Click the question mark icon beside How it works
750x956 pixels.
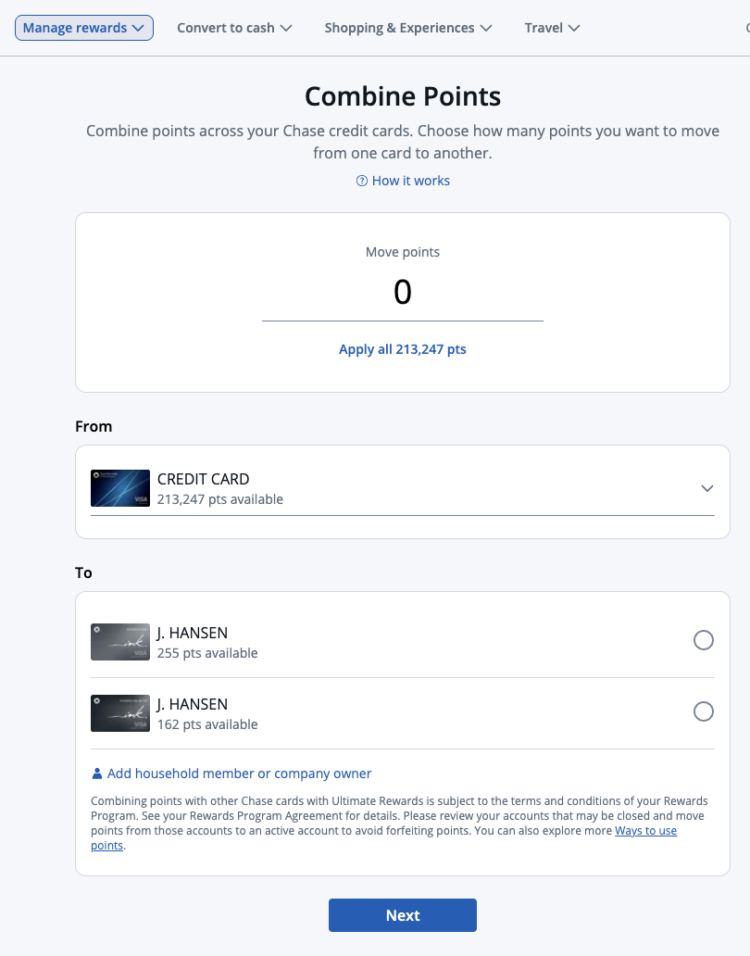360,181
